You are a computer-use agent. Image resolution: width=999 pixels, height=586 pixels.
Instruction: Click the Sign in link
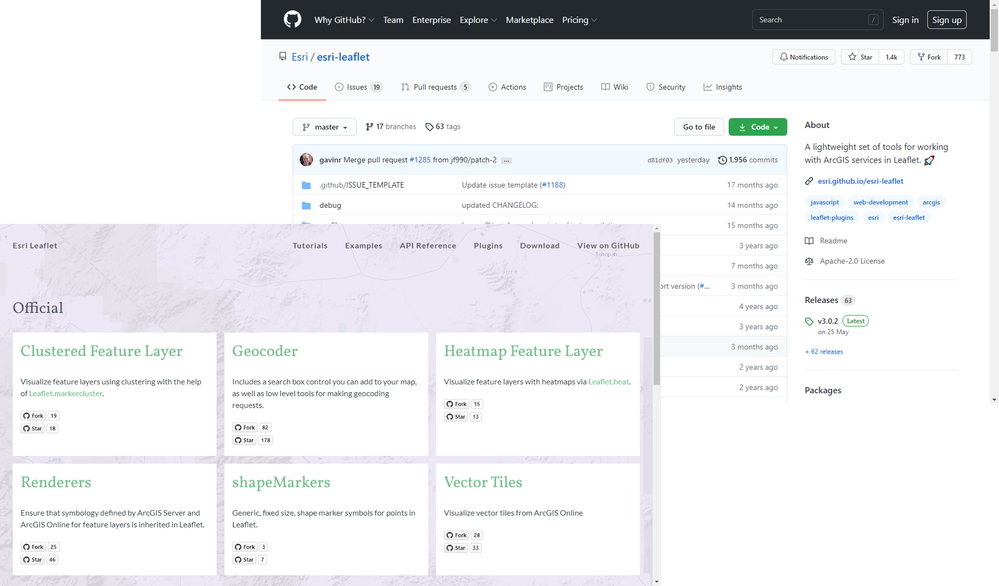pos(905,20)
